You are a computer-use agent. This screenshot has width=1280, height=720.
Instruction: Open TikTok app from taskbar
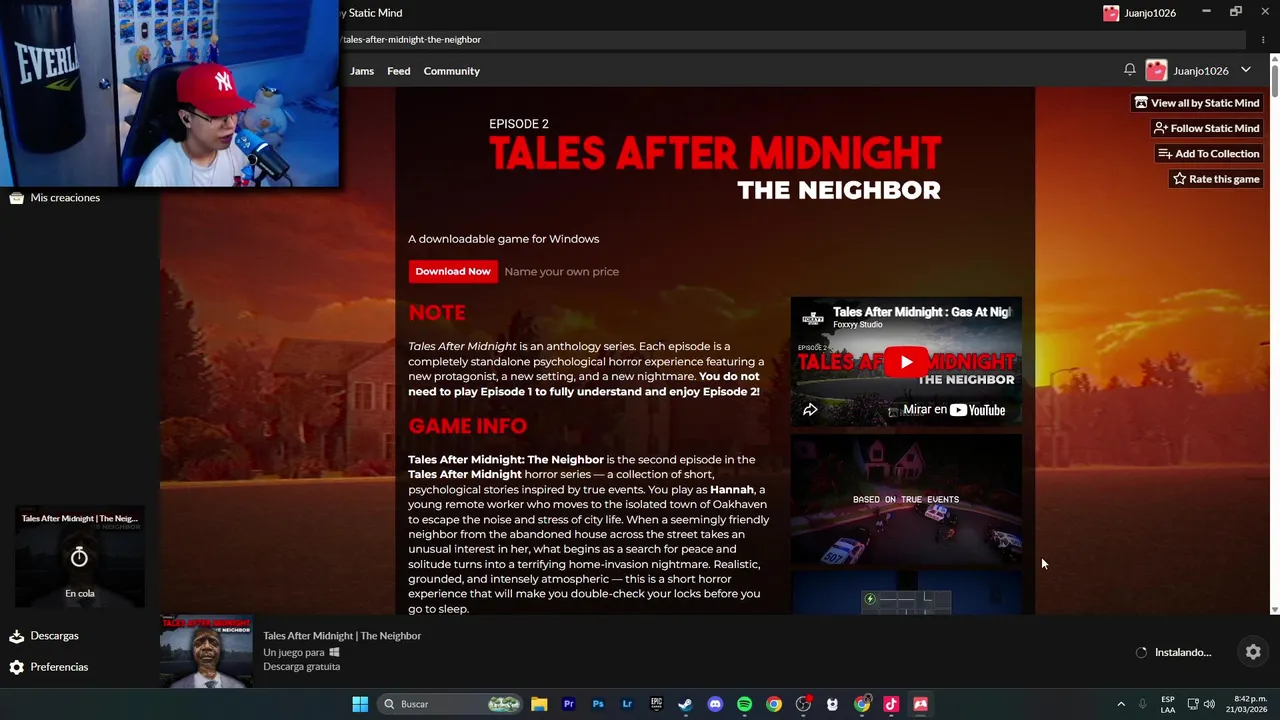coord(891,704)
